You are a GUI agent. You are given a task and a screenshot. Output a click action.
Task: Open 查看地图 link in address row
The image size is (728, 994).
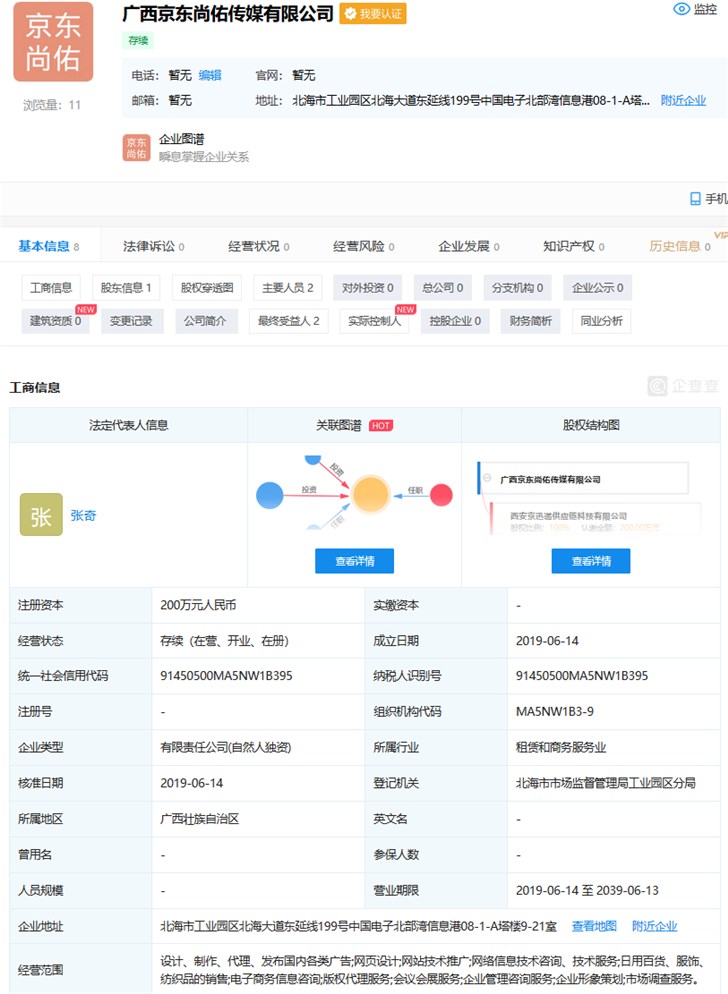click(596, 926)
